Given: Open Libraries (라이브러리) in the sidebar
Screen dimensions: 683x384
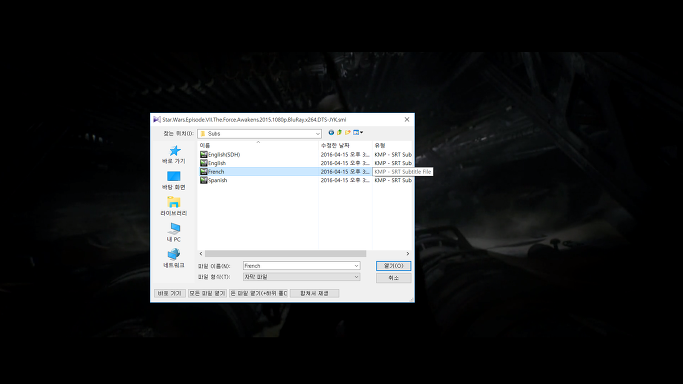Looking at the screenshot, I should 174,206.
